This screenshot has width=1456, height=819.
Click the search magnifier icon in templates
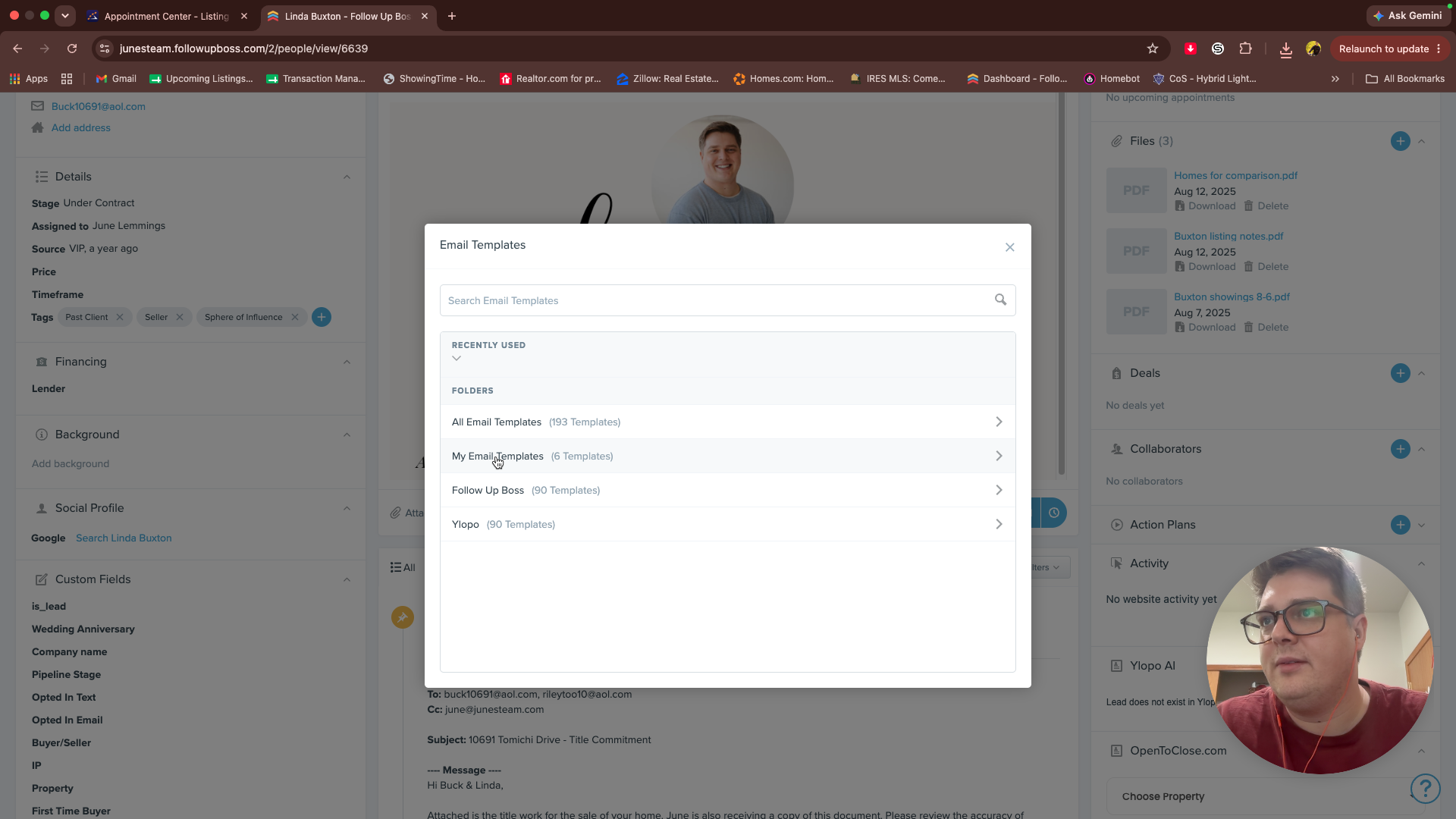point(1000,300)
